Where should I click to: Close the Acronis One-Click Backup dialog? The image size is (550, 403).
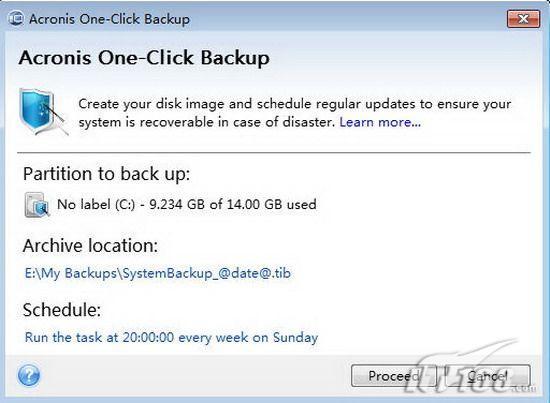click(x=523, y=19)
